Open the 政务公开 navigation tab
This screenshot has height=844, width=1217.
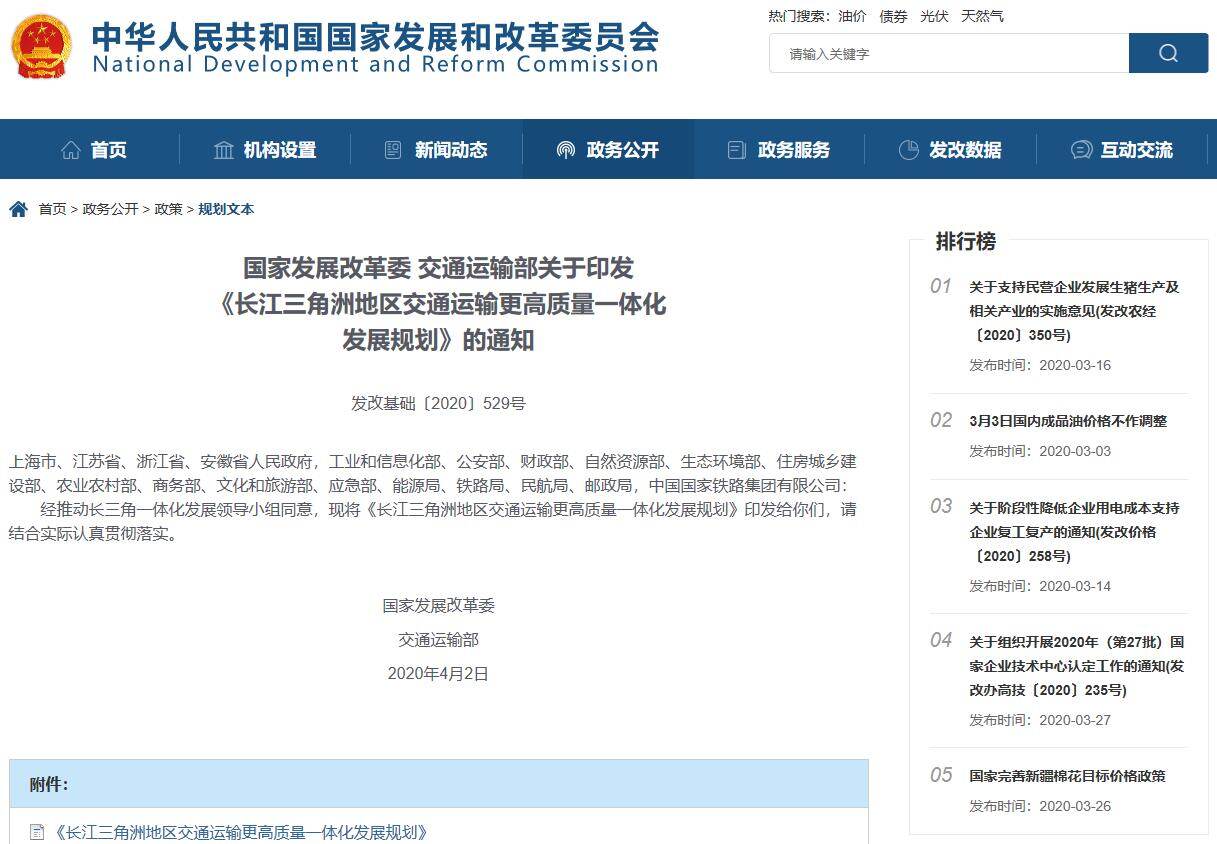pos(608,150)
